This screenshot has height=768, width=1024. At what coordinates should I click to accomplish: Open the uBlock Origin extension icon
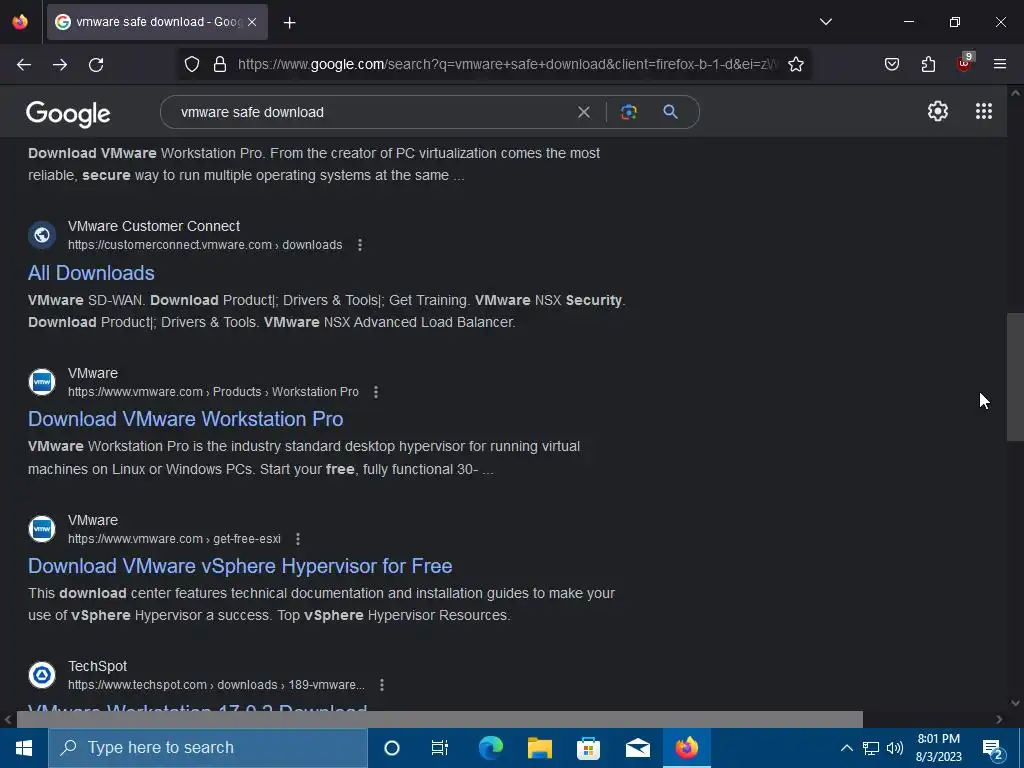click(x=965, y=63)
